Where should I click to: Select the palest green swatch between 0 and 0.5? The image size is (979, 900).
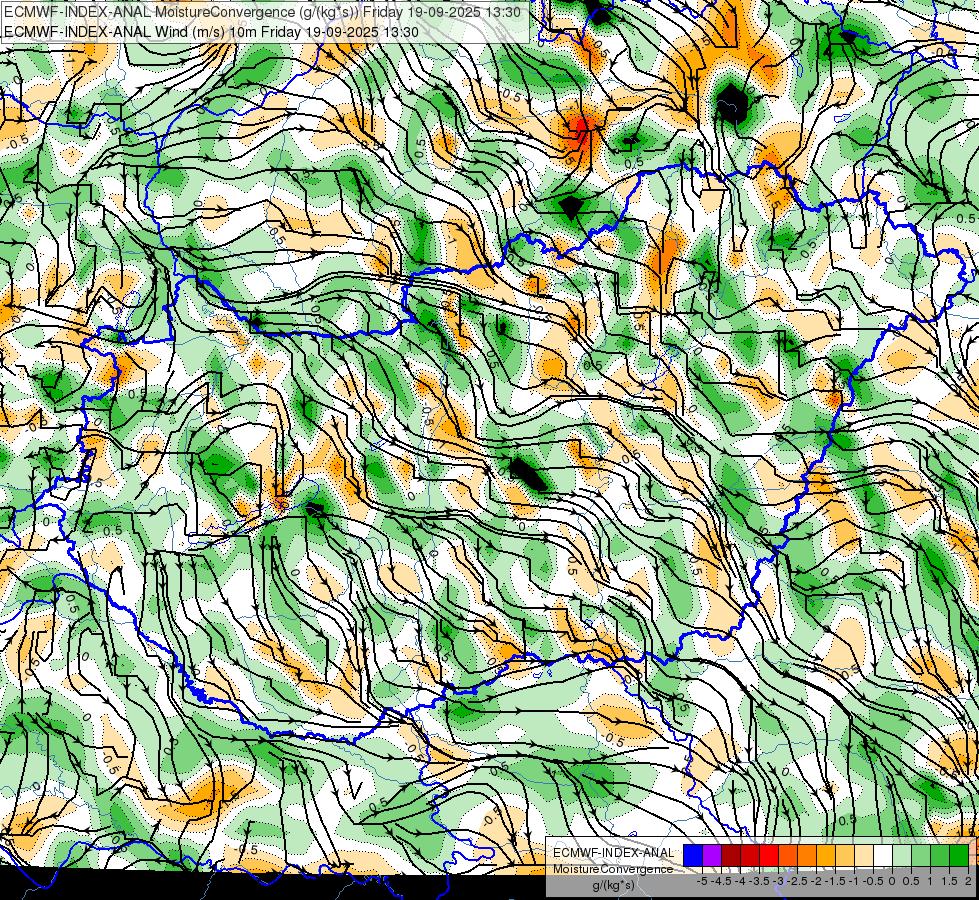902,855
